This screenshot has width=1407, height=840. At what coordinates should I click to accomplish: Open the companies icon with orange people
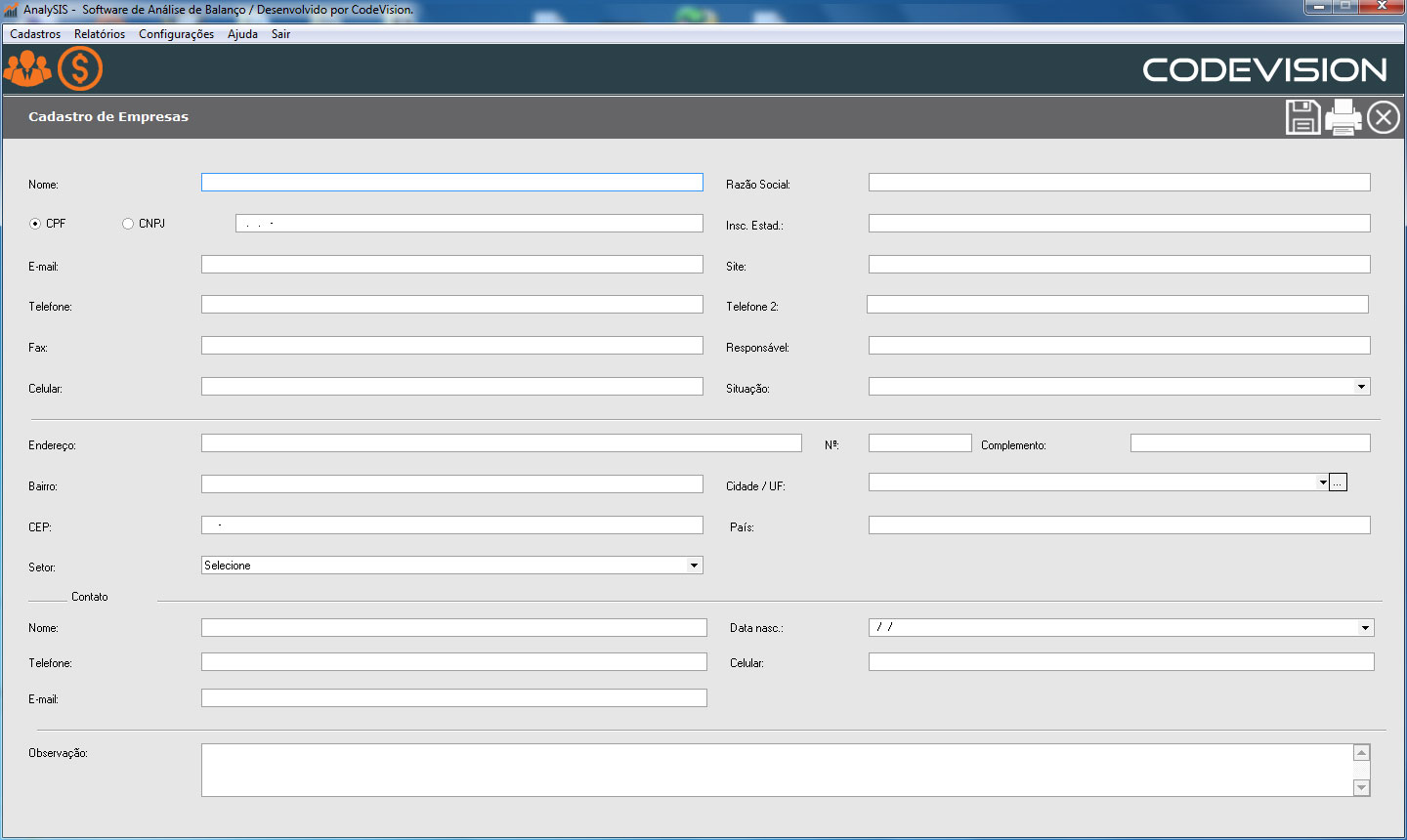(x=27, y=69)
